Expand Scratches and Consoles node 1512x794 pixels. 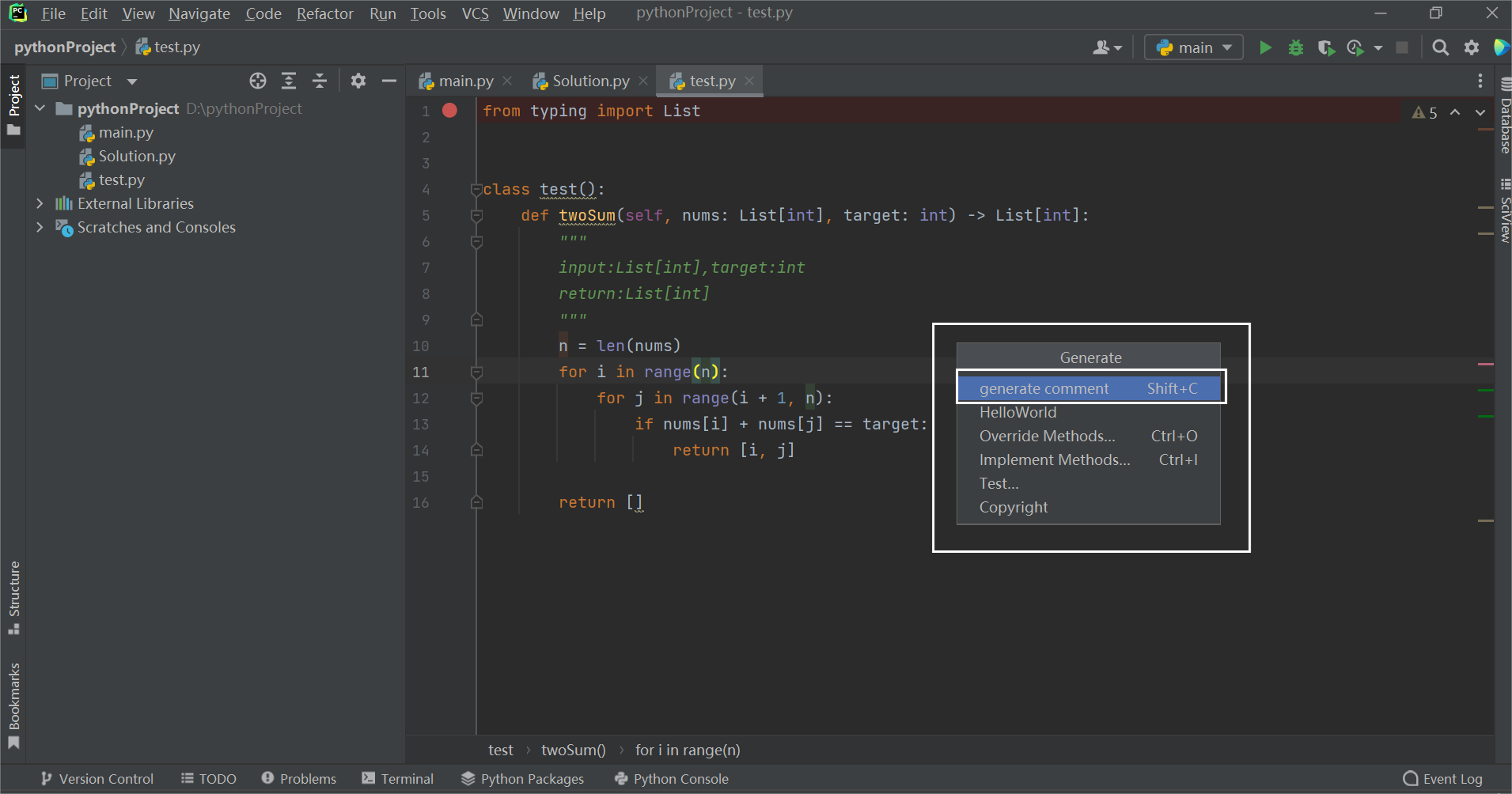click(40, 227)
